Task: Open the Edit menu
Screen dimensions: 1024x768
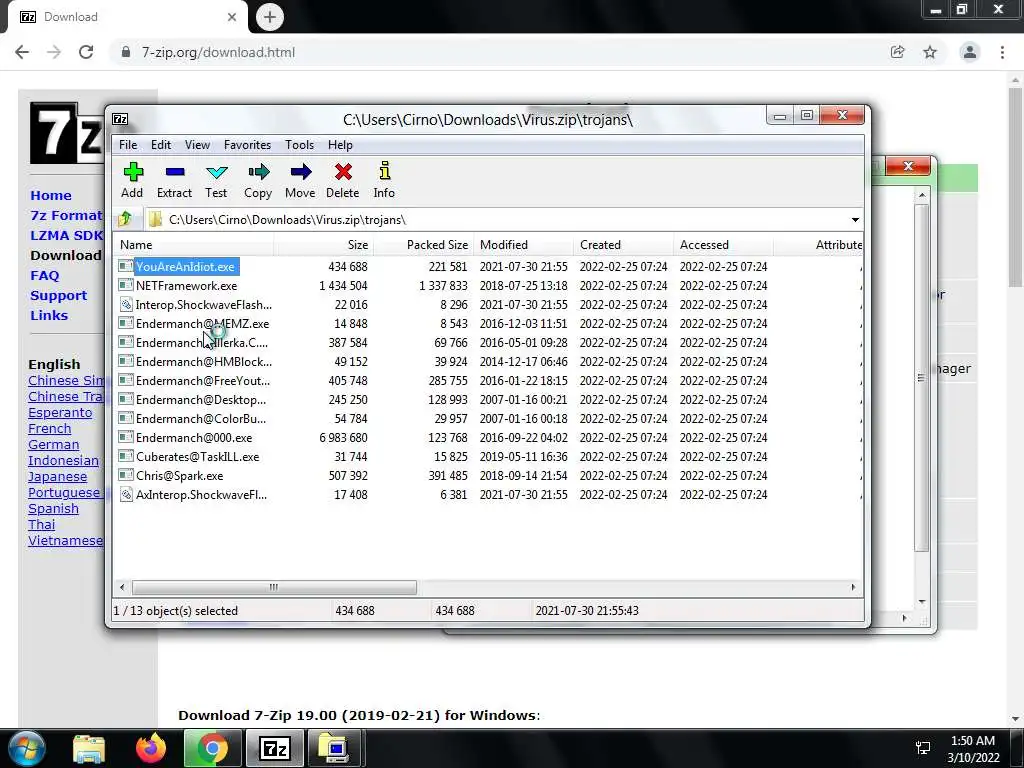Action: (x=161, y=145)
